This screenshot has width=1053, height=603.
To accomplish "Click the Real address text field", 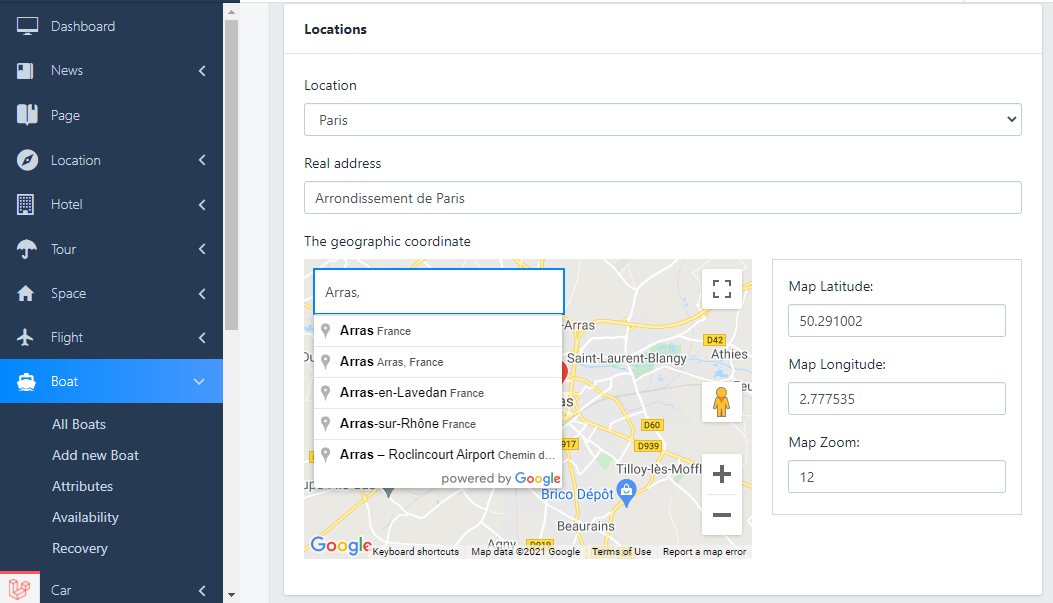I will pyautogui.click(x=662, y=198).
